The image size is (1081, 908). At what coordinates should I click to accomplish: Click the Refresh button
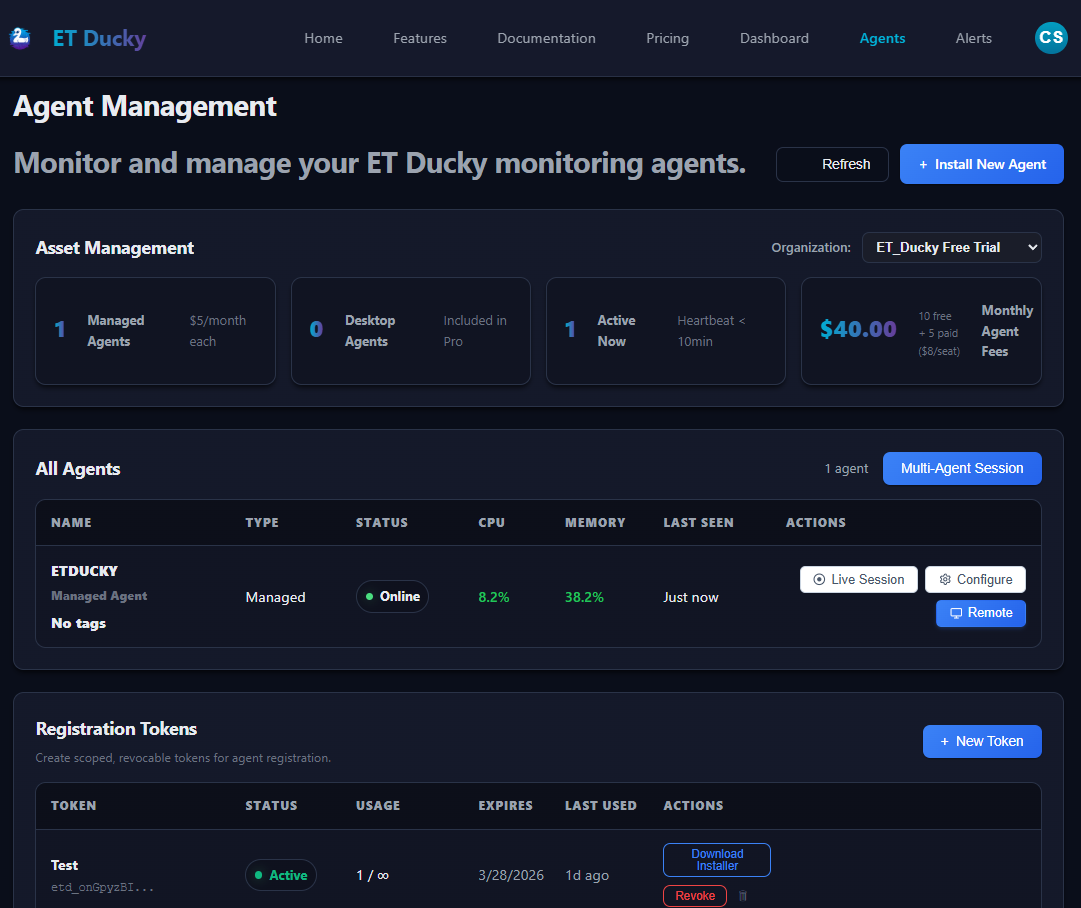click(x=832, y=164)
